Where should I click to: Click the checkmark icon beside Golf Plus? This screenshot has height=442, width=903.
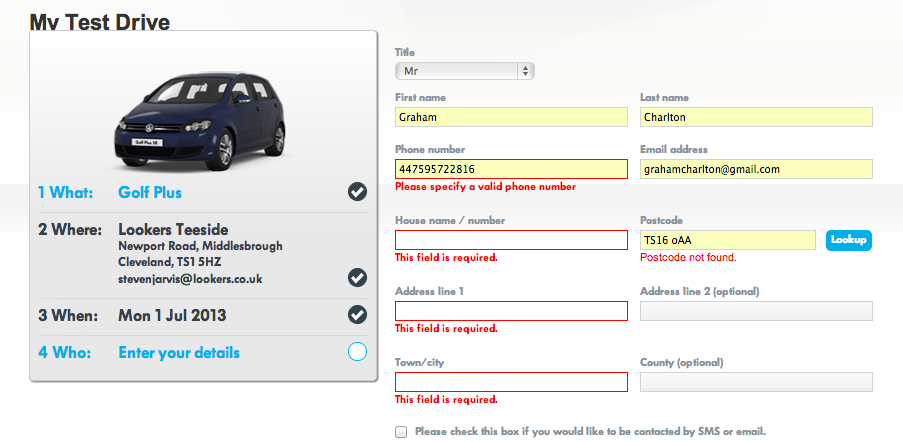tap(357, 192)
